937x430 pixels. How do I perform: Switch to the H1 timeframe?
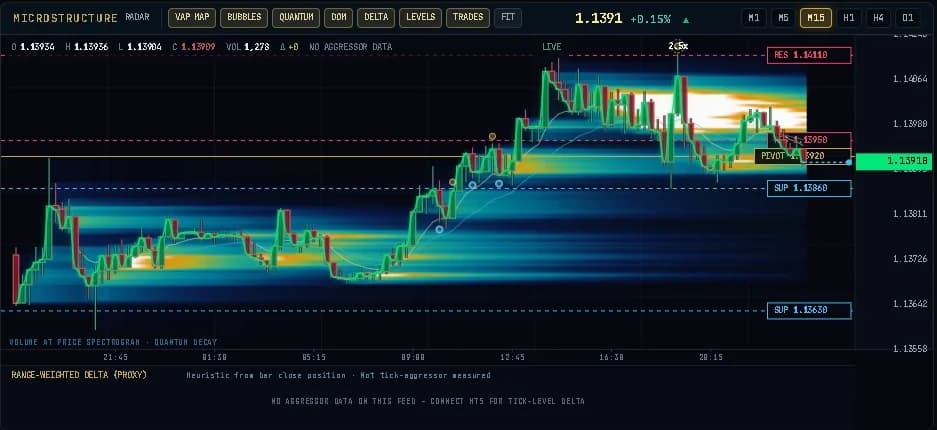(849, 18)
